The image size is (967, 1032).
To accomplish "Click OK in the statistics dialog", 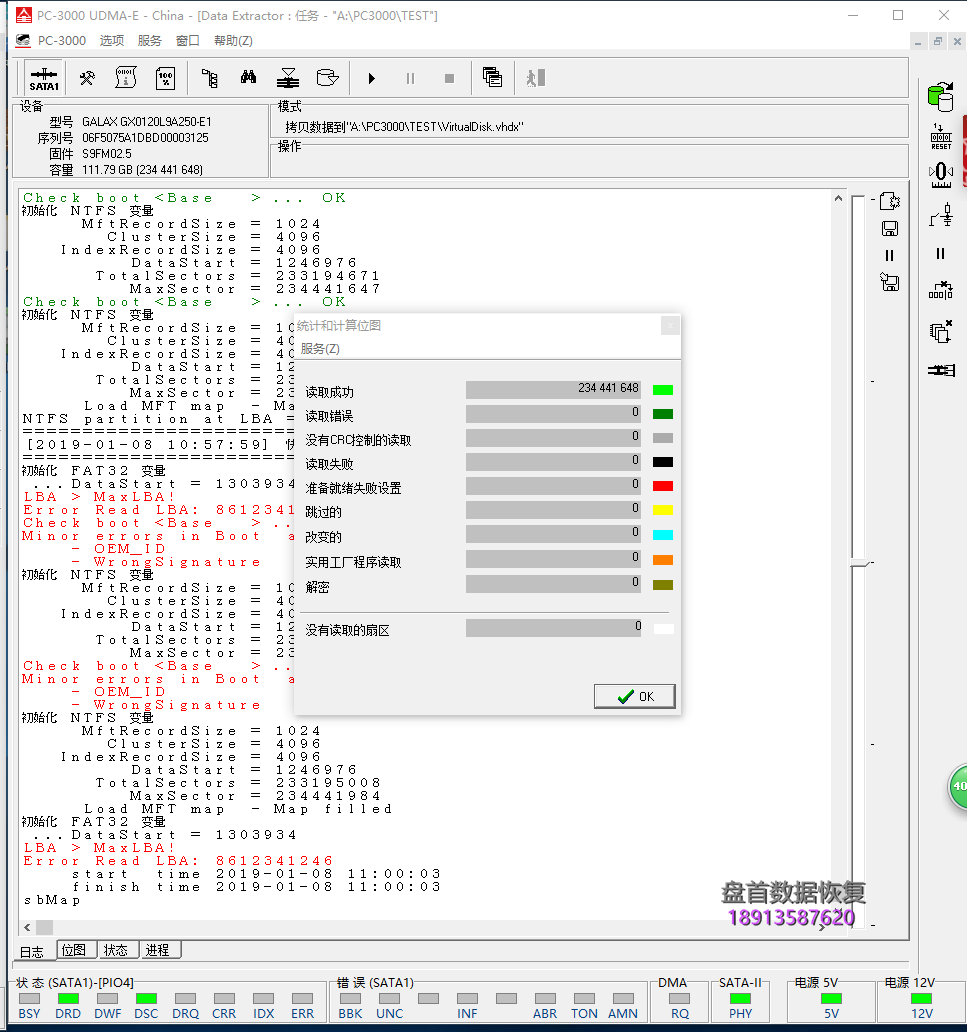I will coord(635,696).
